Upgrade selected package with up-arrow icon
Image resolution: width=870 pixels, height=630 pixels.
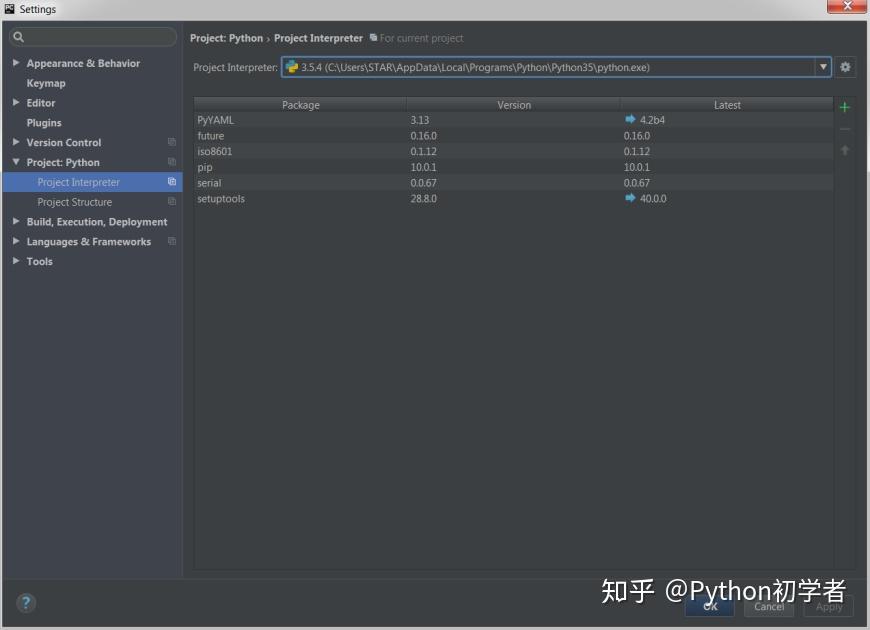845,148
